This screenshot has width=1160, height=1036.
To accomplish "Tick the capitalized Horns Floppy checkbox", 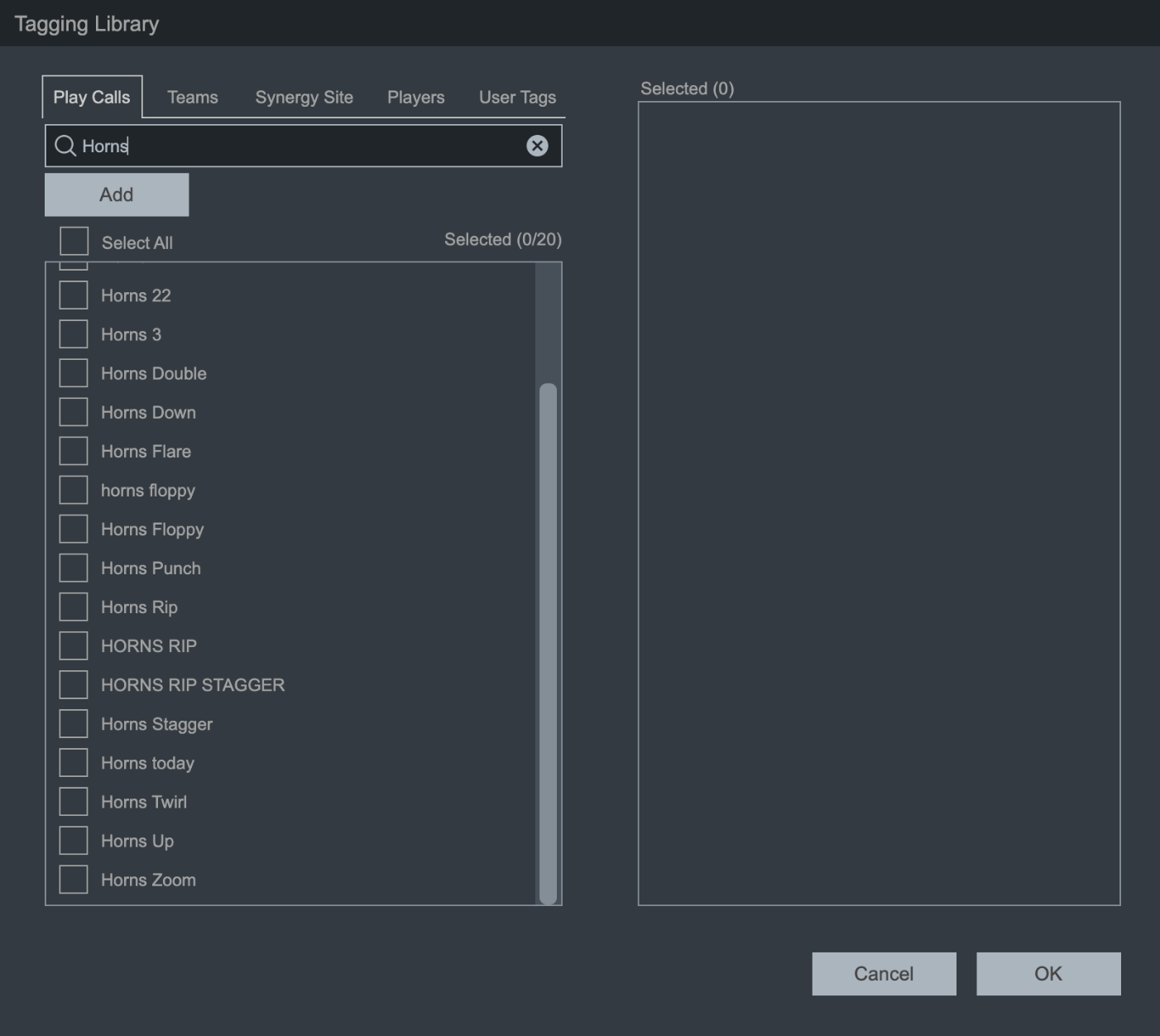I will 74,529.
